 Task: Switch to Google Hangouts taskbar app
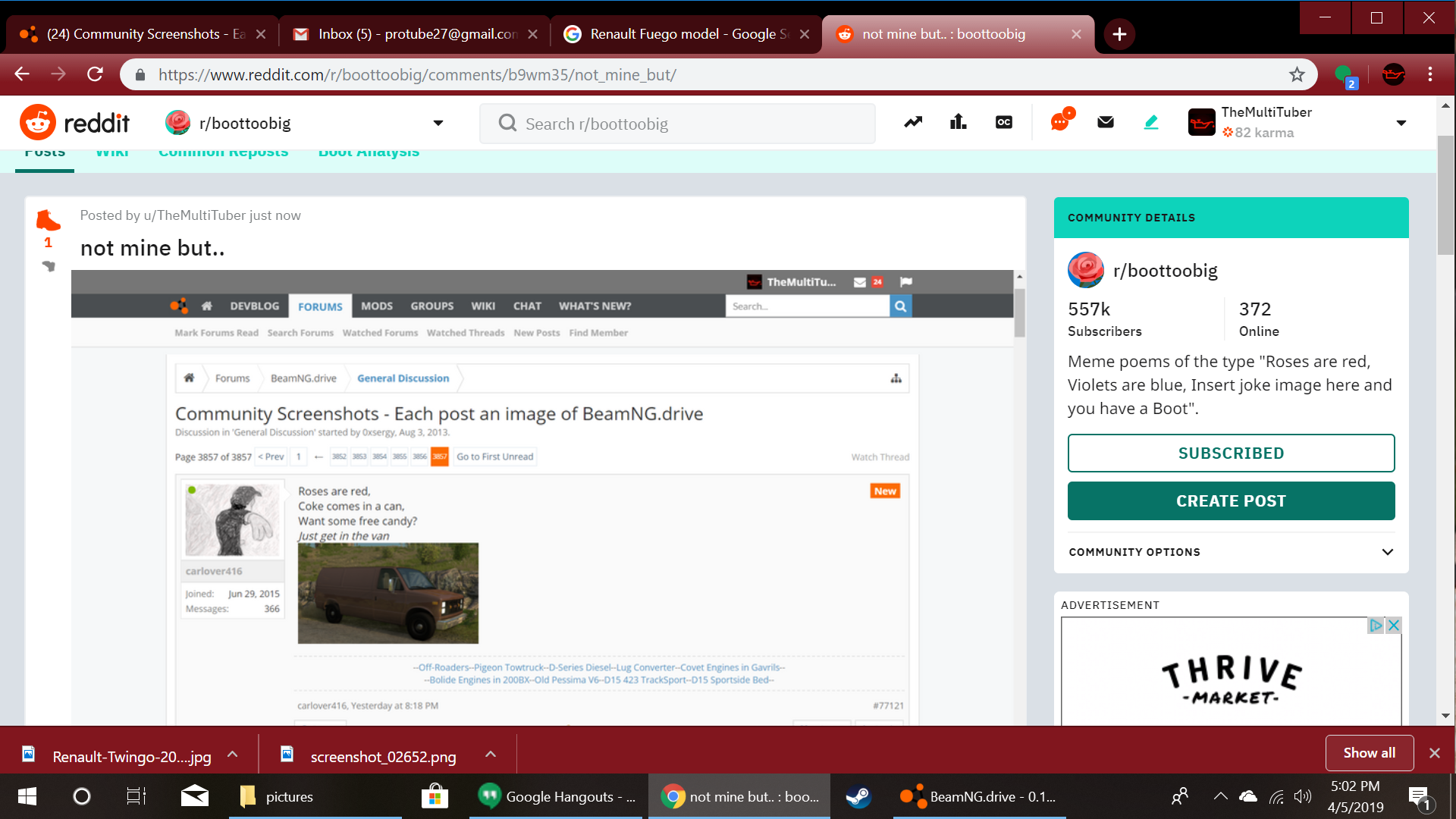tap(557, 796)
